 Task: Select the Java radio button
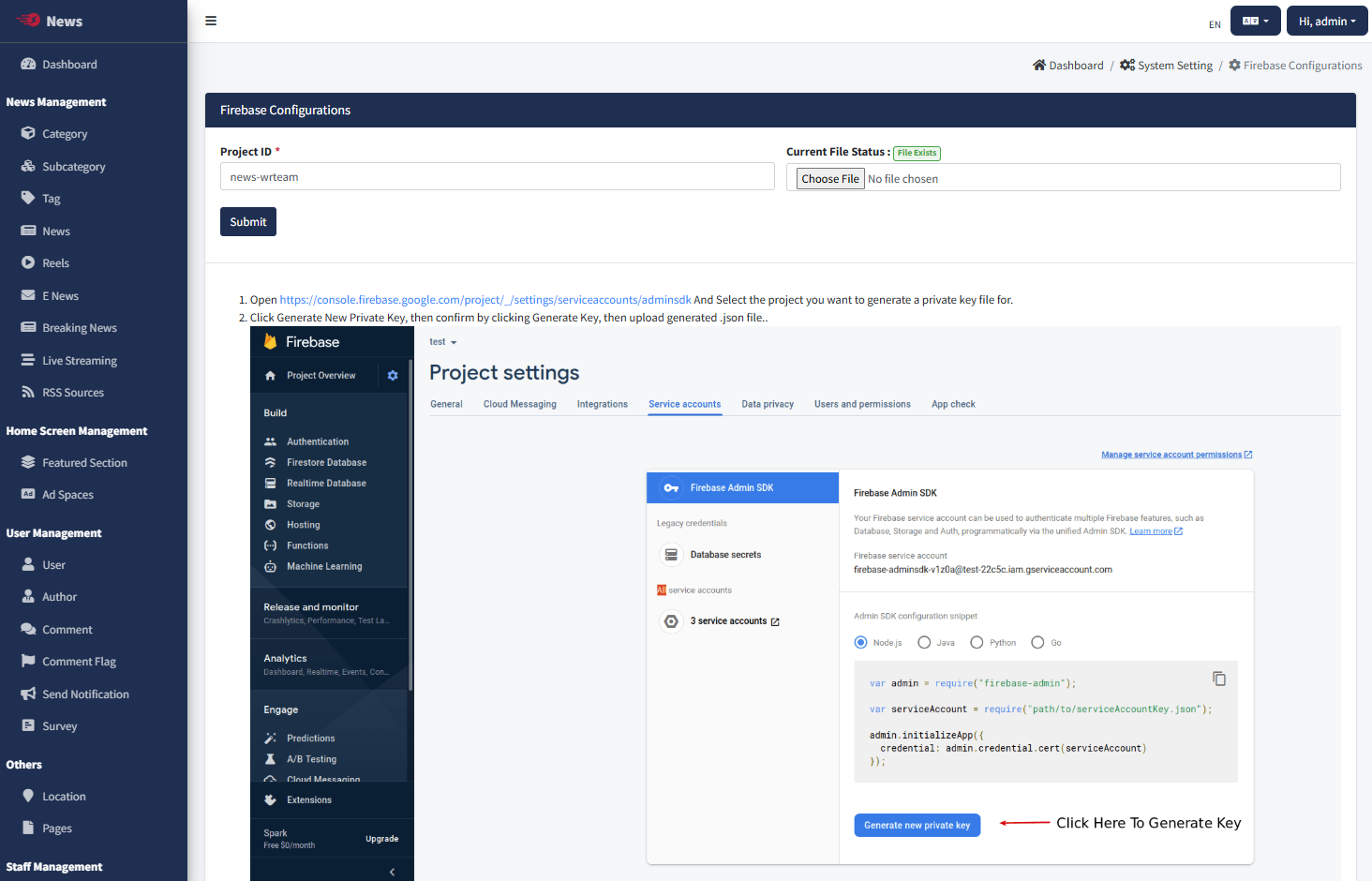point(924,642)
